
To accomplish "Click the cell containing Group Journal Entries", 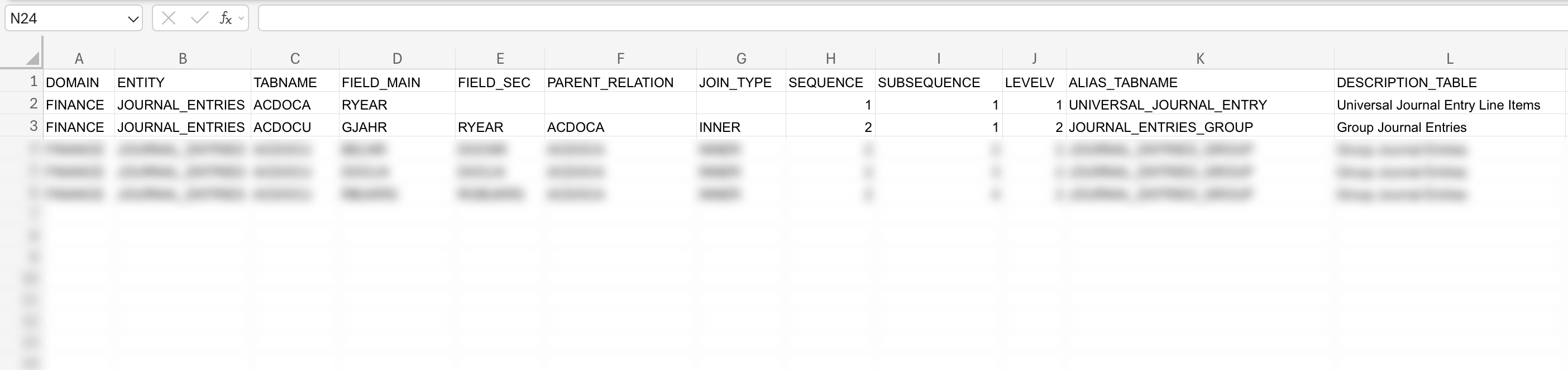I will [1402, 127].
